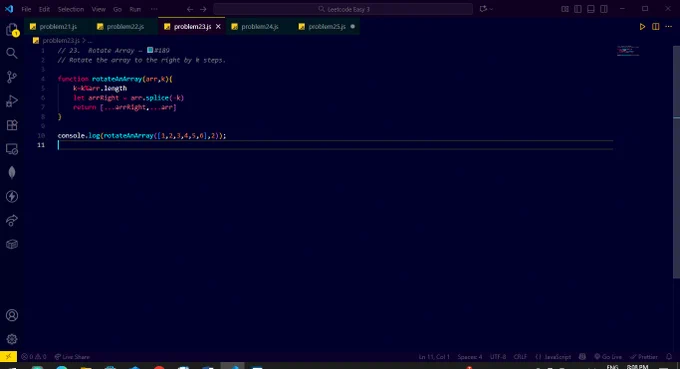Click Ln 11, Col 1 cursor position
The image size is (680, 369).
click(434, 357)
